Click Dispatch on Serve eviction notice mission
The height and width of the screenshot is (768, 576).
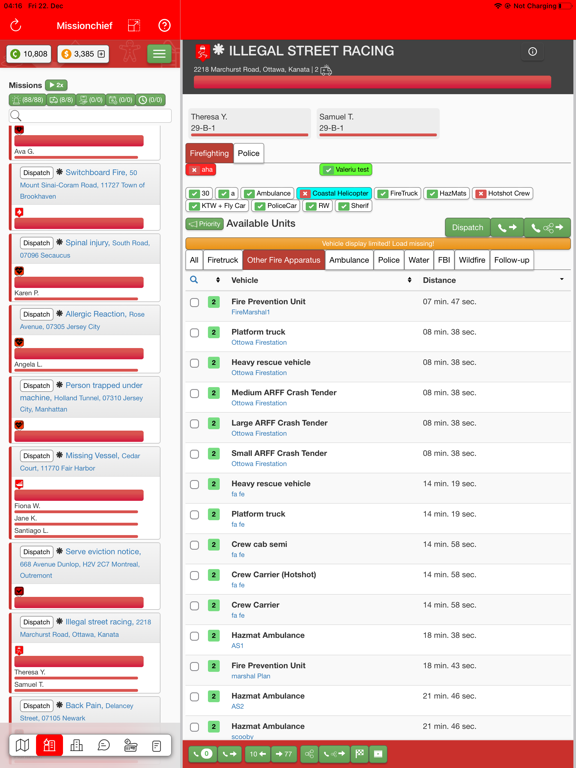pyautogui.click(x=37, y=552)
